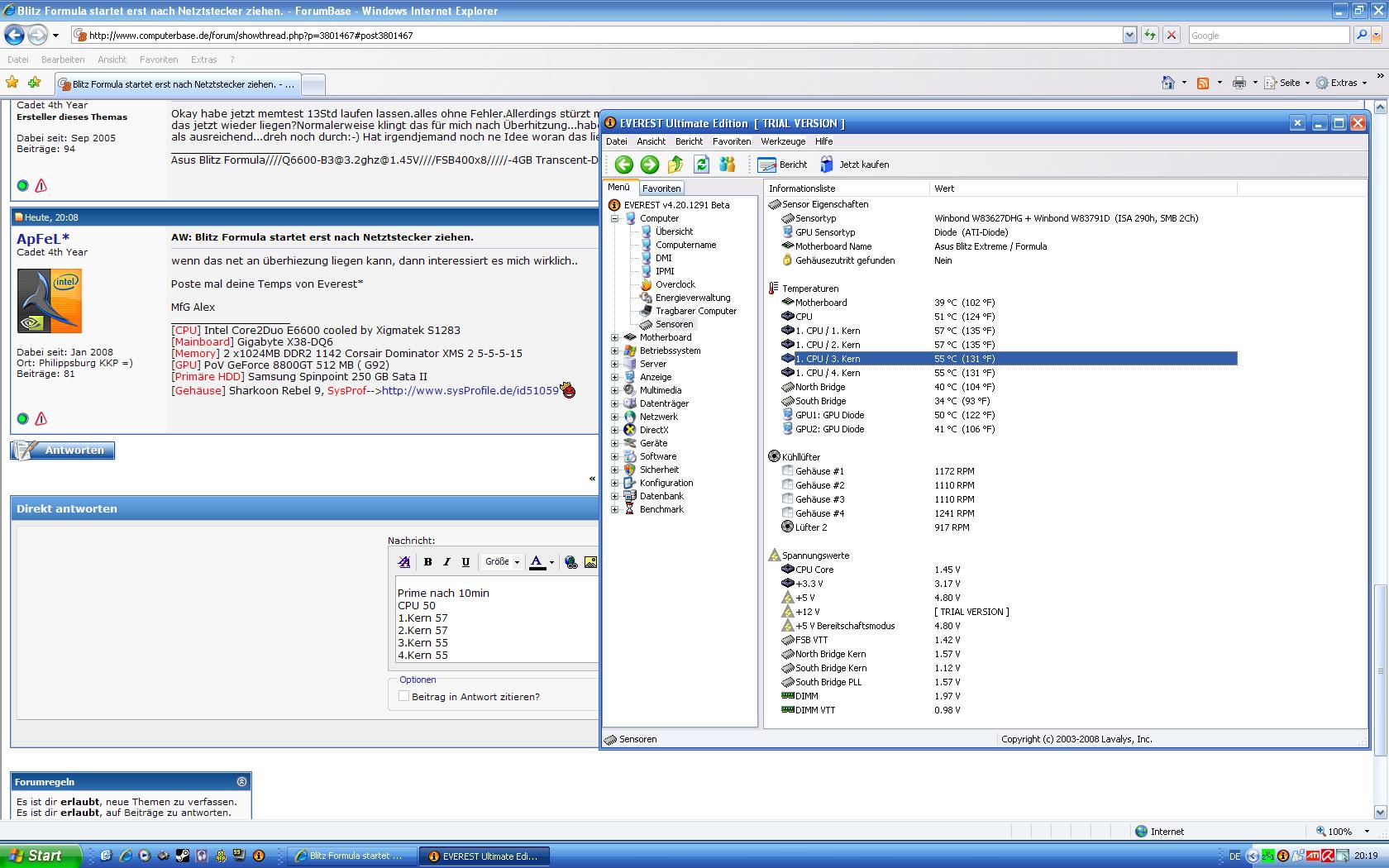This screenshot has width=1389, height=868.
Task: Open ApFeL* user profile link
Action: pos(43,238)
